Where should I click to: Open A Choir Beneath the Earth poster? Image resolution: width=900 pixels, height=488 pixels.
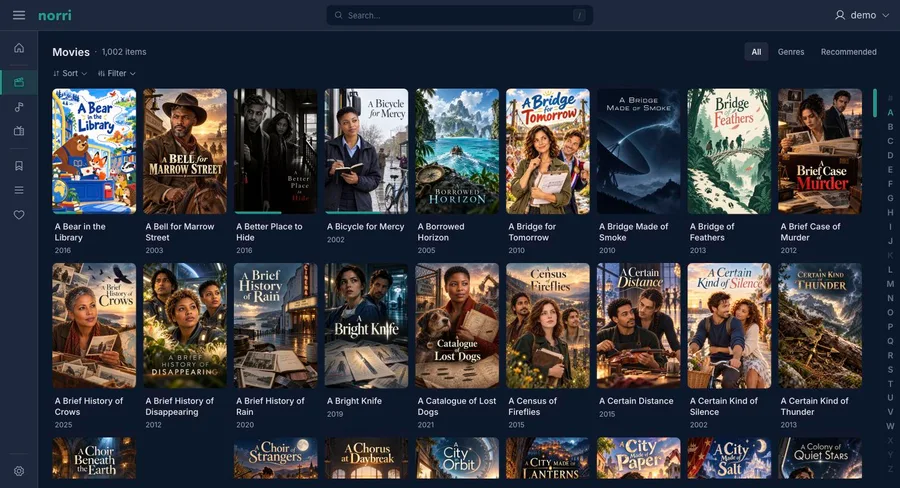pos(94,458)
